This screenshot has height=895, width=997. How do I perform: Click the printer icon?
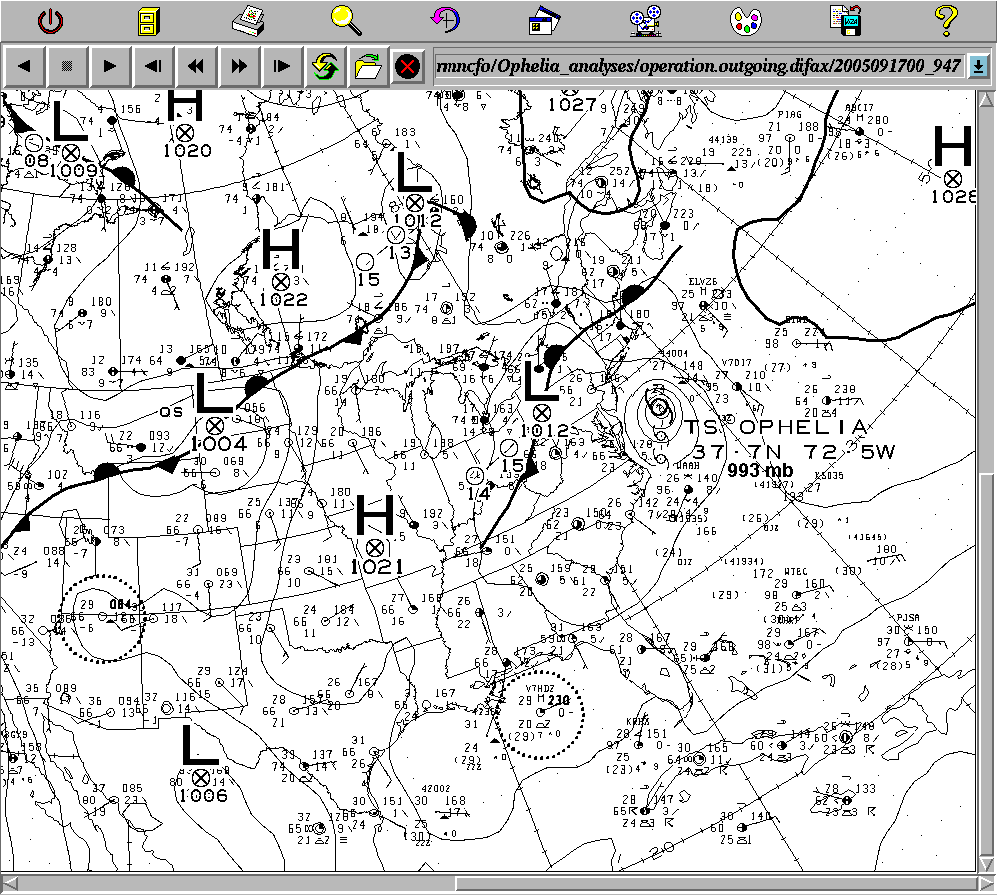(x=247, y=19)
